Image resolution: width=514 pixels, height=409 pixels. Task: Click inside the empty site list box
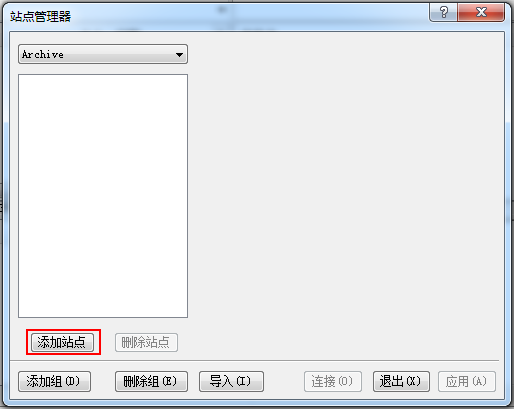(x=103, y=196)
